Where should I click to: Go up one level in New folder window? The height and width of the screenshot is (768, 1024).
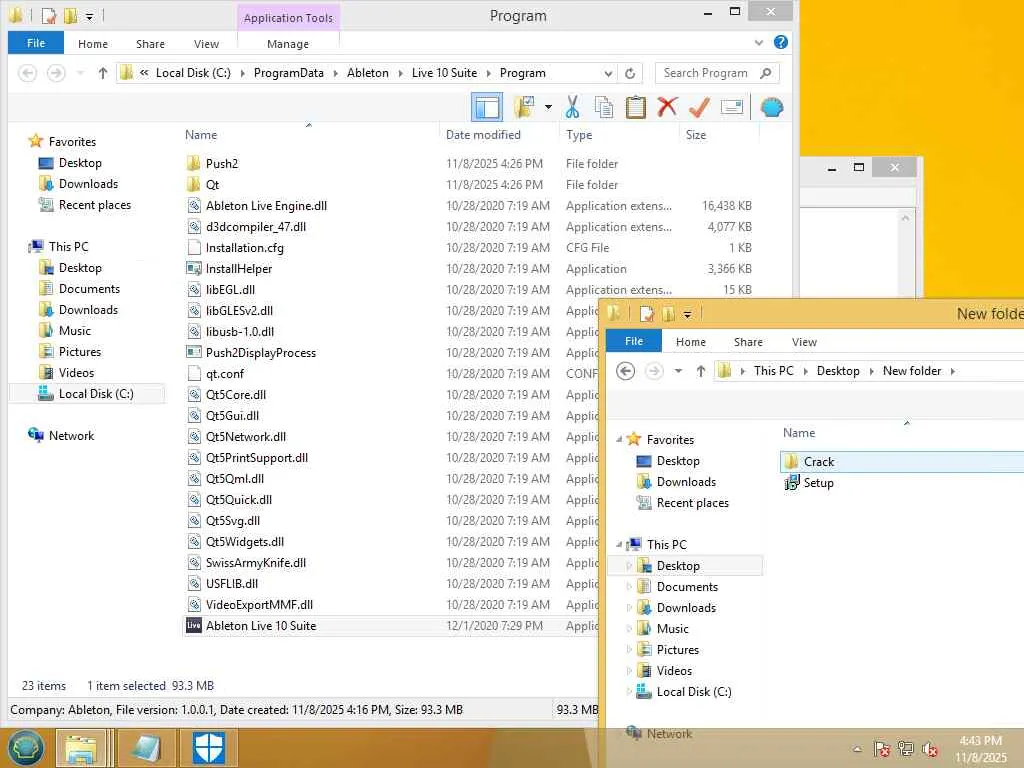pyautogui.click(x=701, y=371)
